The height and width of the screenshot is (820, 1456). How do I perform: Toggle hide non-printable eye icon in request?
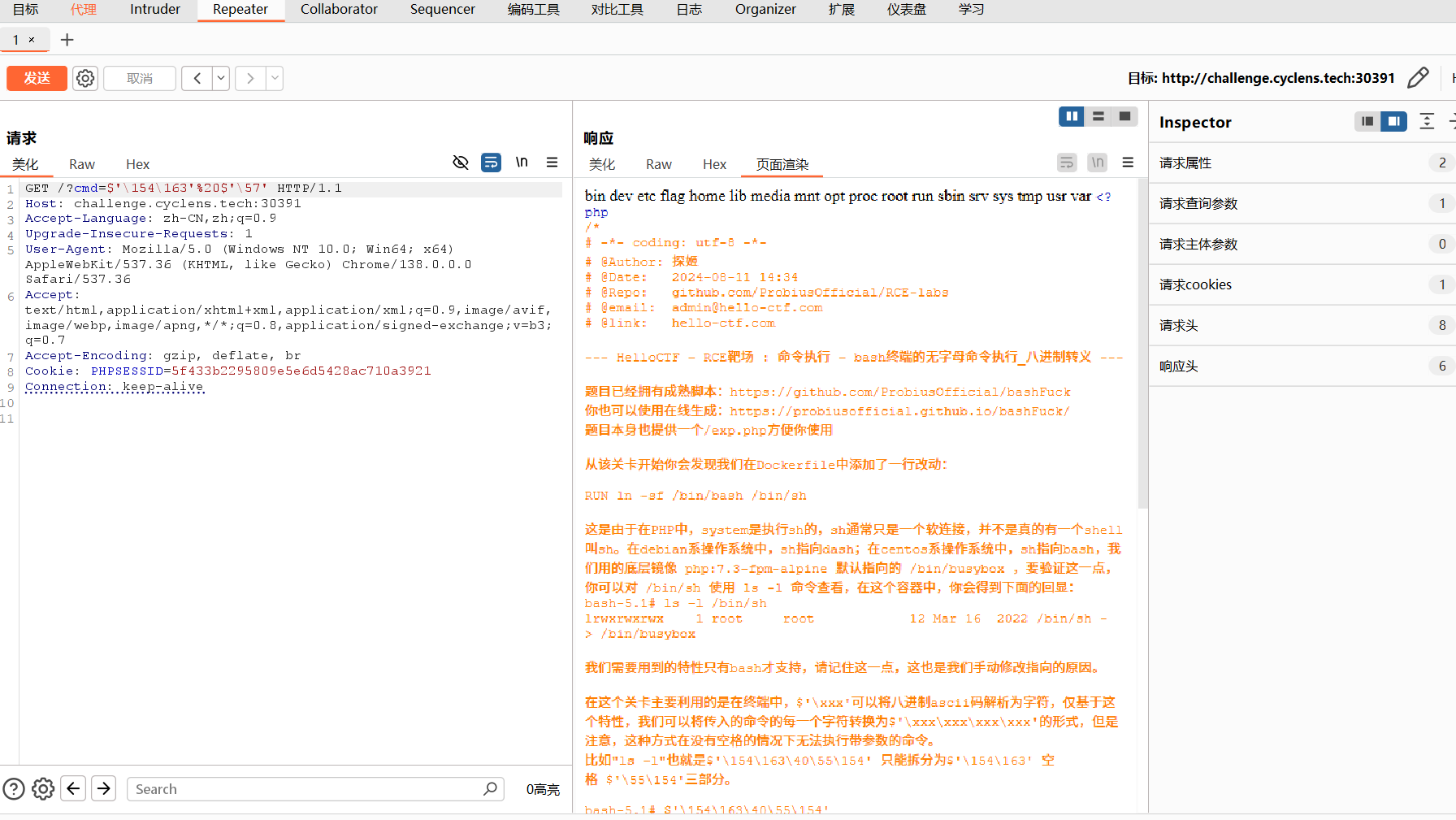click(461, 163)
